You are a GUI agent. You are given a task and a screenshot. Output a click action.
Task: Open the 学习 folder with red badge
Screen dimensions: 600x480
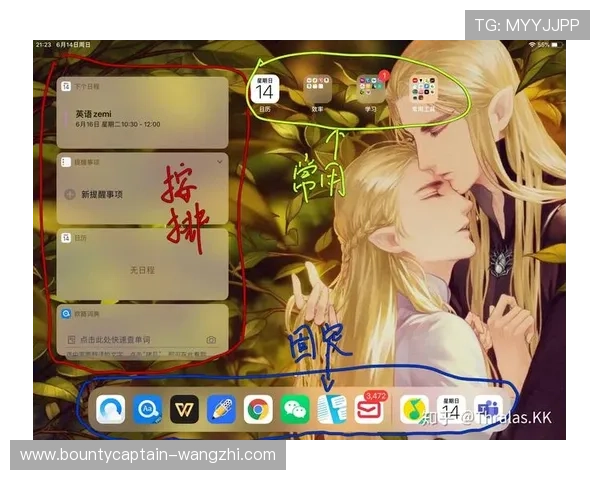[370, 88]
